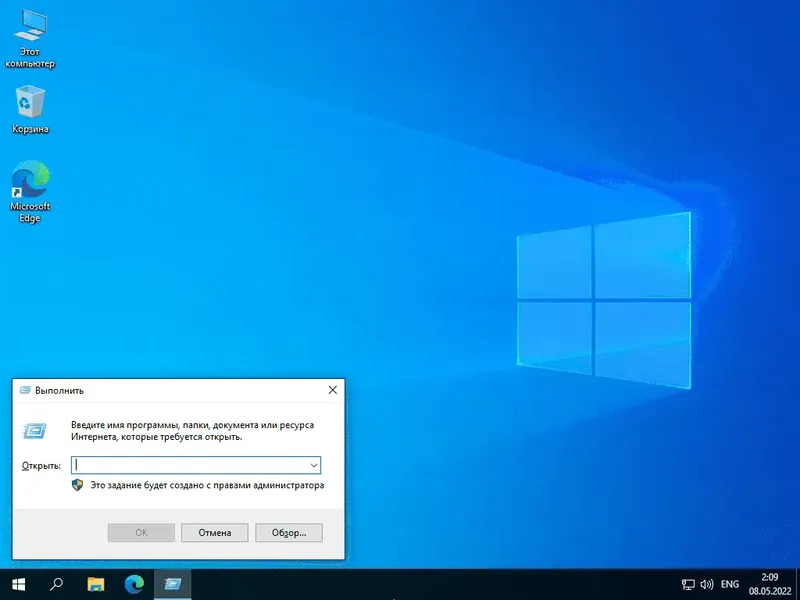Image resolution: width=800 pixels, height=600 pixels.
Task: Click the network icon in the system tray
Action: (686, 584)
